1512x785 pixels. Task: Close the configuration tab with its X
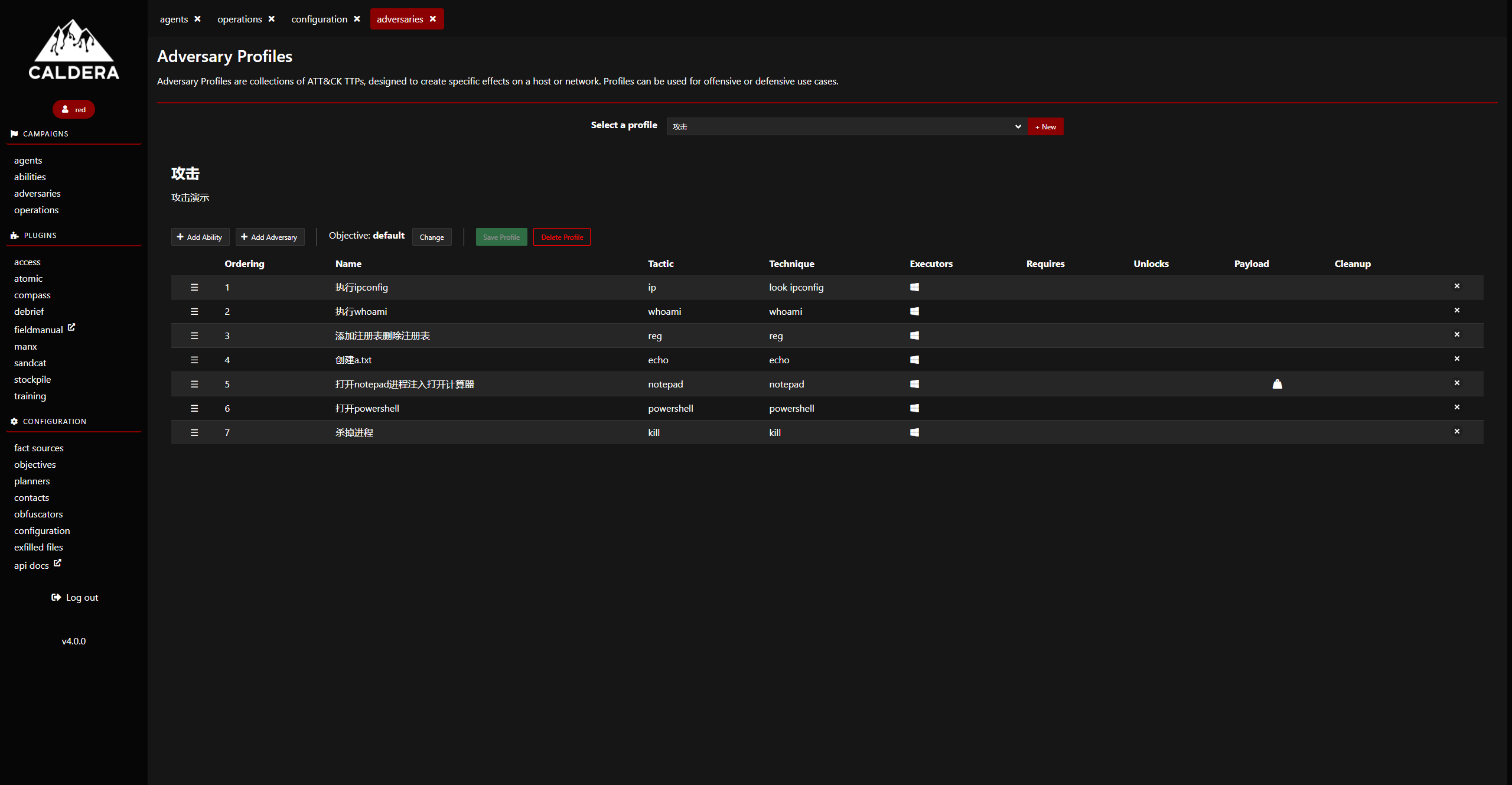[x=357, y=19]
